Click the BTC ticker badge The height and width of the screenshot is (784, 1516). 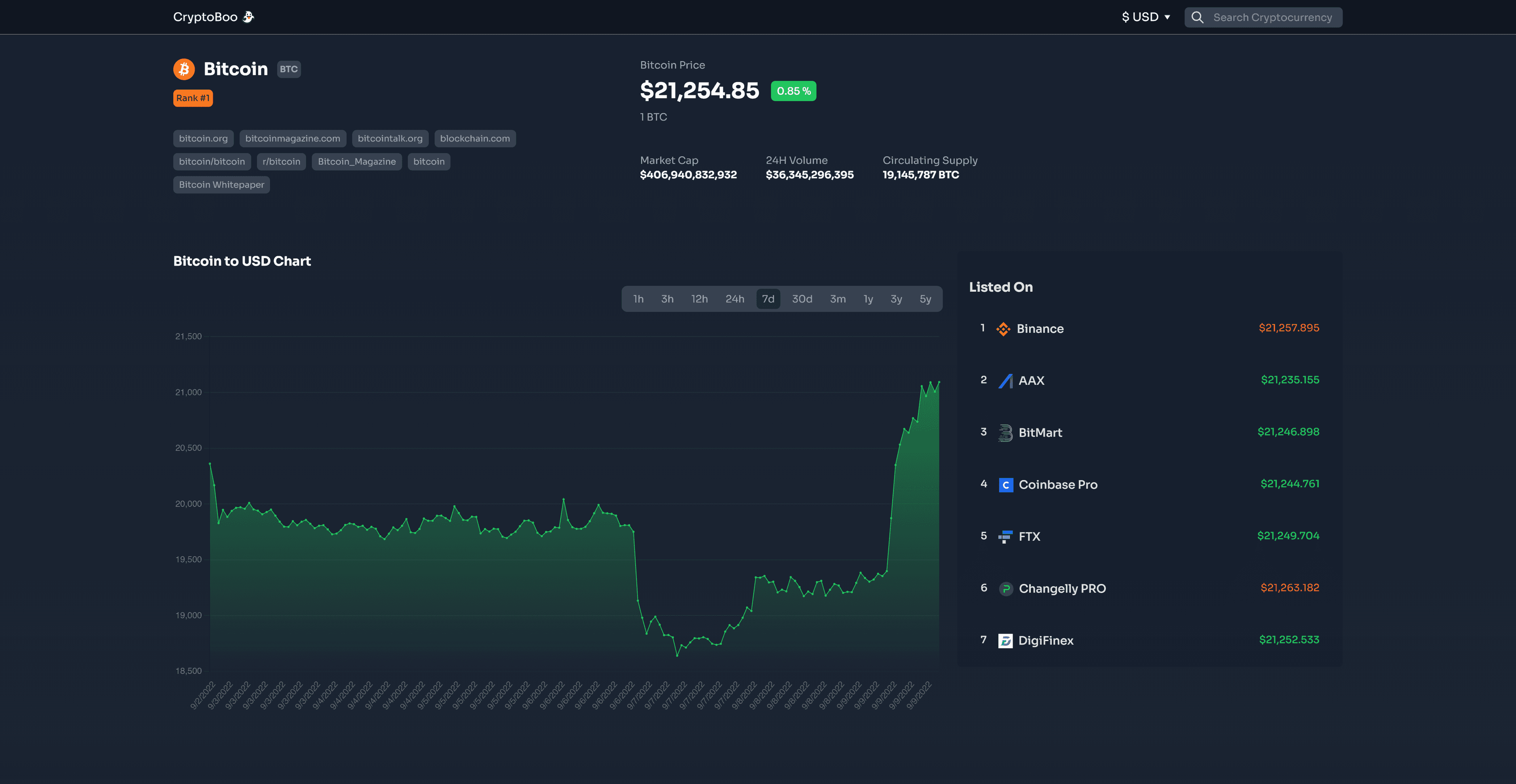(288, 69)
